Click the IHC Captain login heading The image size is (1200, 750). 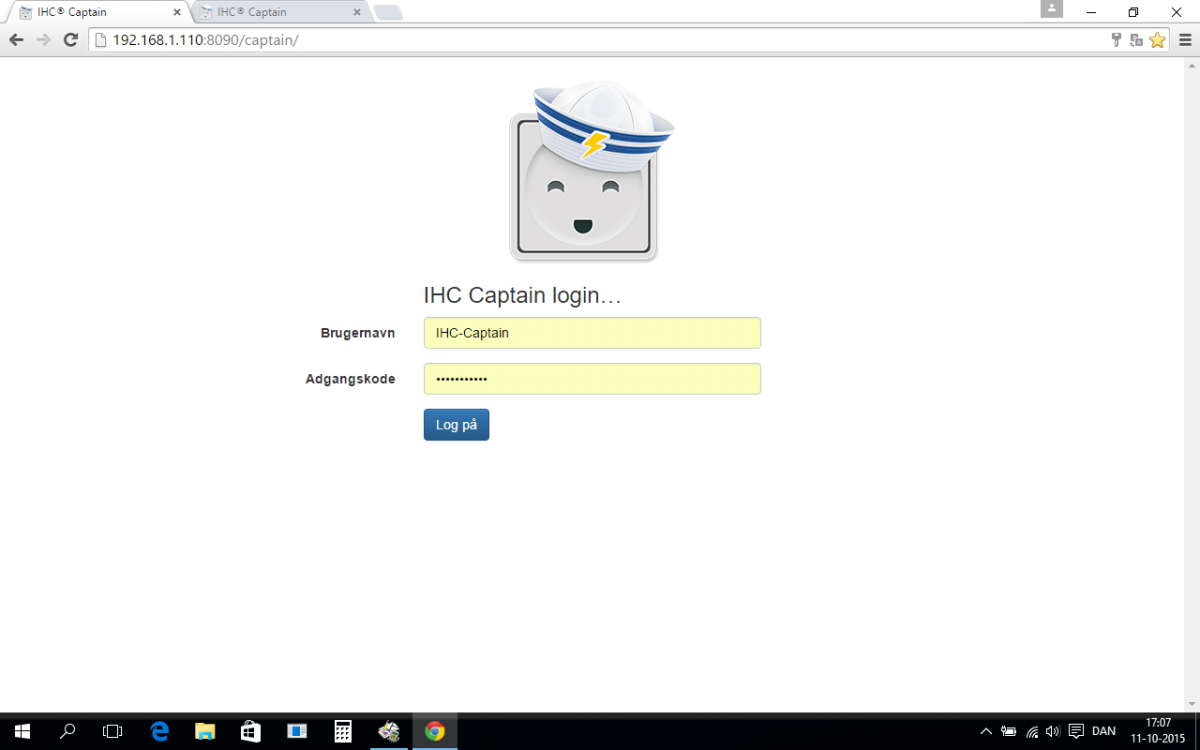(x=523, y=295)
